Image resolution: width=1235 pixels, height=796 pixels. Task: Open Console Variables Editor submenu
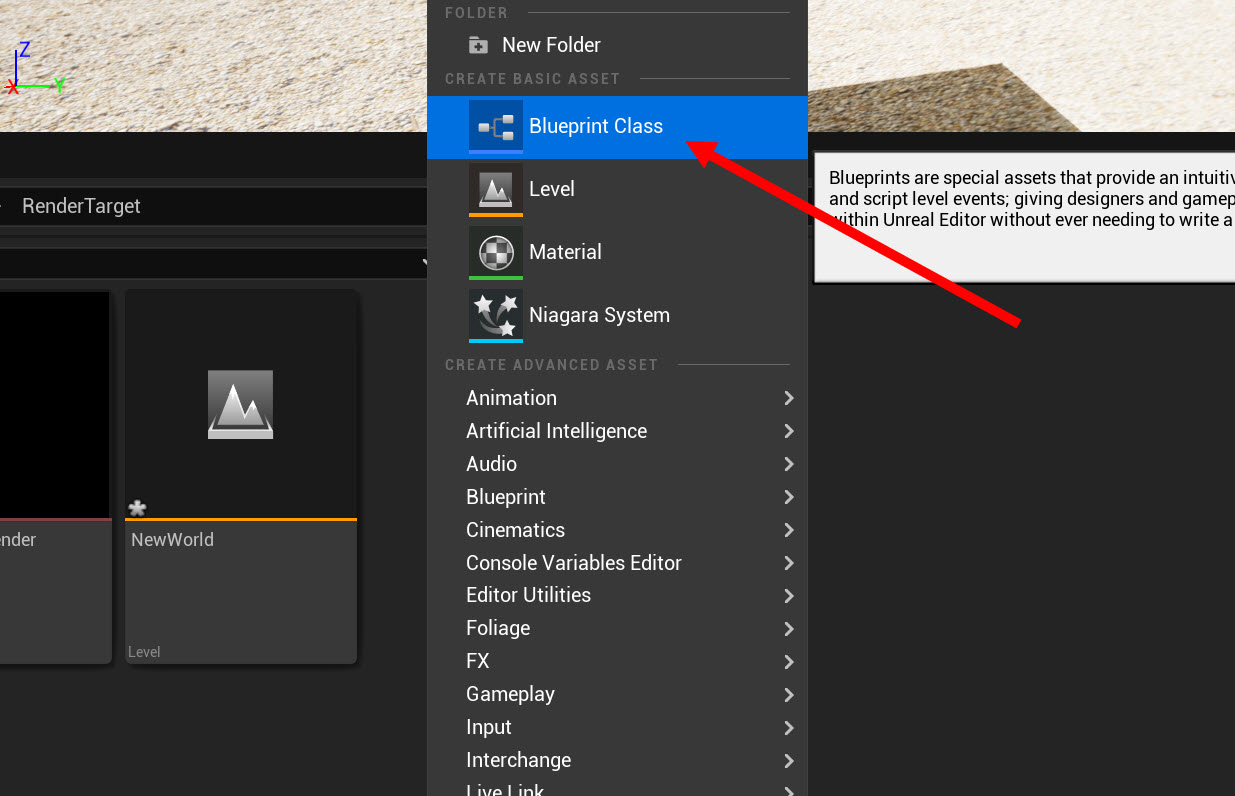(x=617, y=563)
